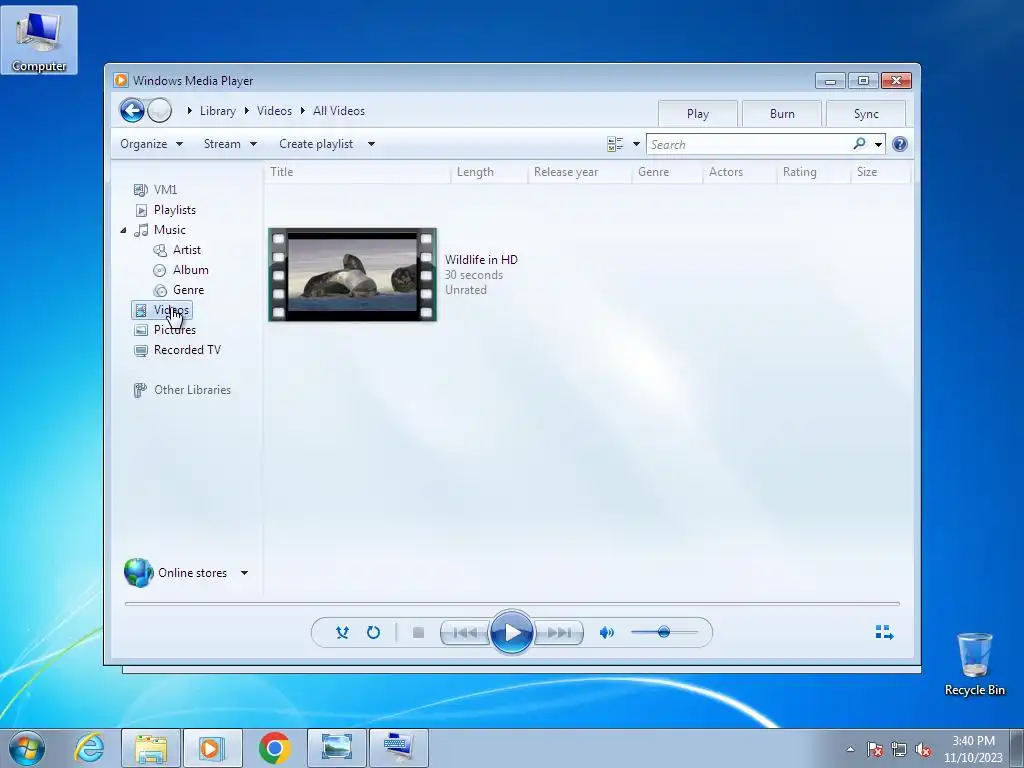Open the Stream menu

[x=230, y=144]
